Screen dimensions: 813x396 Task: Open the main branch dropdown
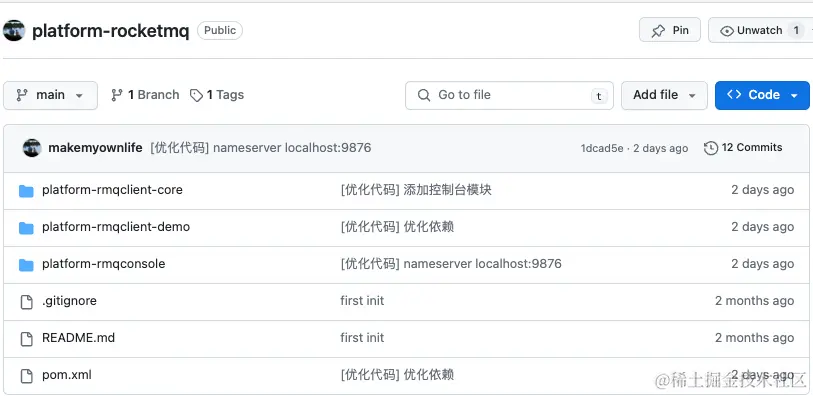(50, 95)
